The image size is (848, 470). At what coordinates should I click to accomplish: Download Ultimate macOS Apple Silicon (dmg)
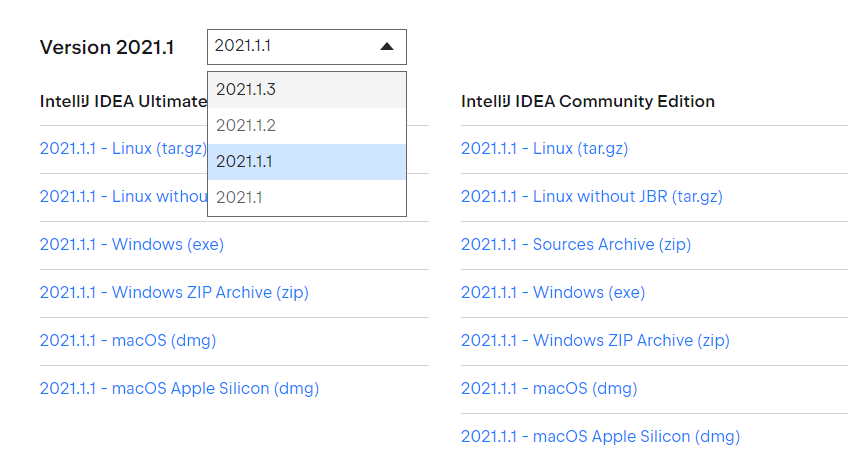[x=179, y=388]
